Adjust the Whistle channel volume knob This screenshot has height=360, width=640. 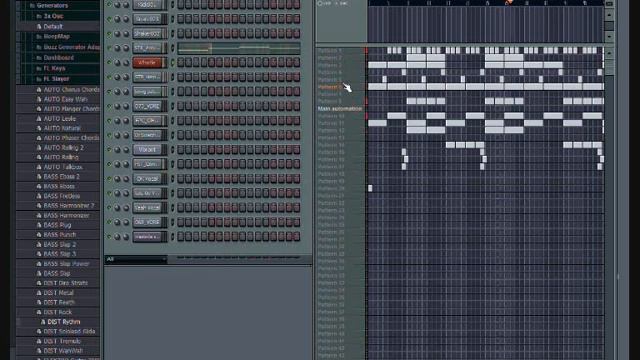[126, 63]
